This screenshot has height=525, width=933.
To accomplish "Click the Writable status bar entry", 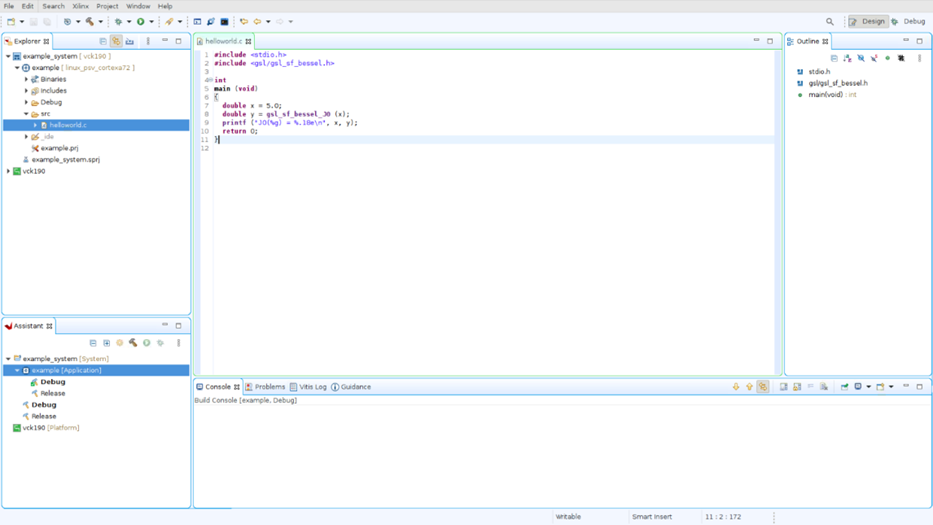I will [568, 517].
